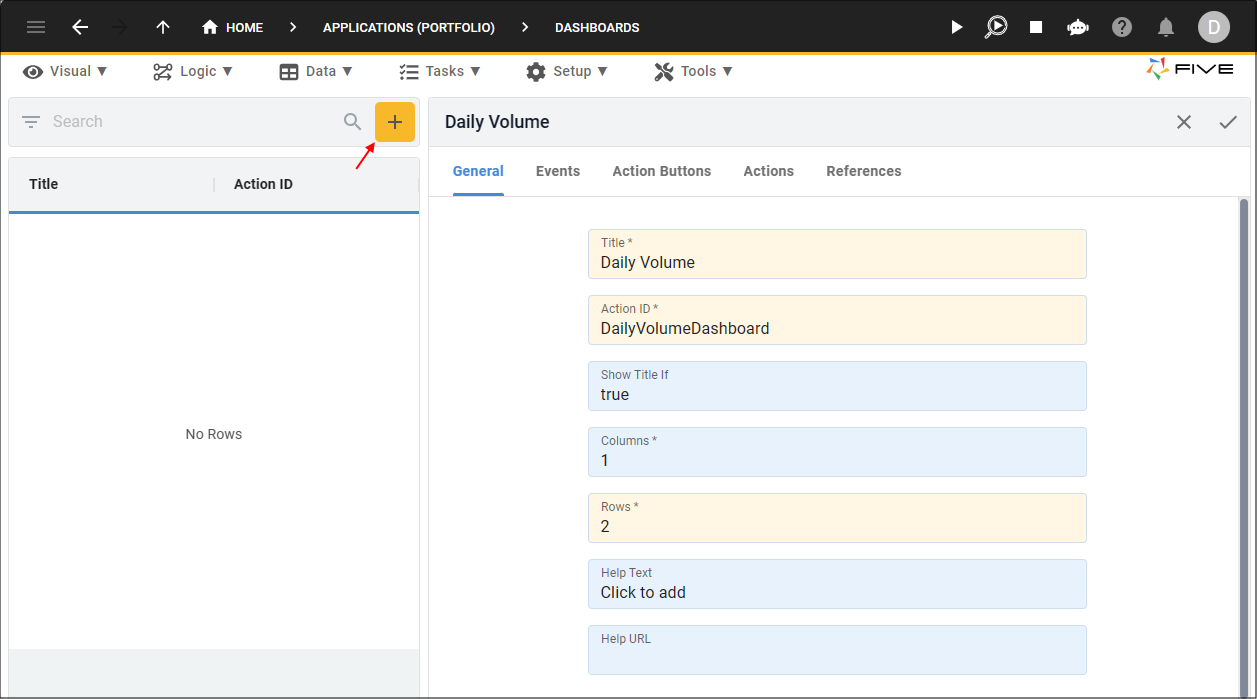Open help question mark icon
This screenshot has width=1257, height=699.
click(x=1122, y=27)
